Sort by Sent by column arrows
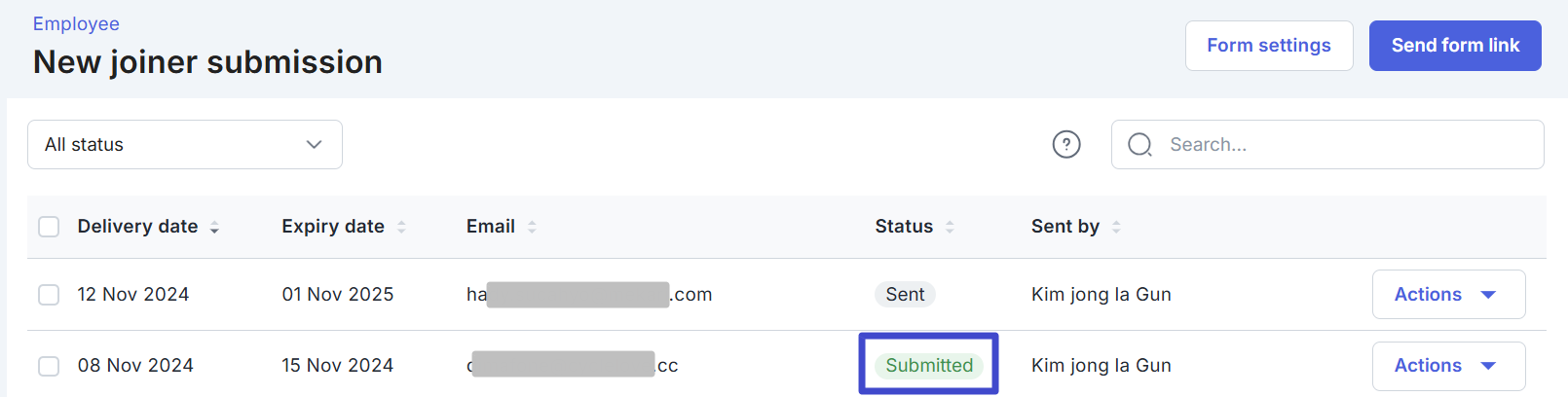The image size is (1568, 397). [x=1116, y=227]
